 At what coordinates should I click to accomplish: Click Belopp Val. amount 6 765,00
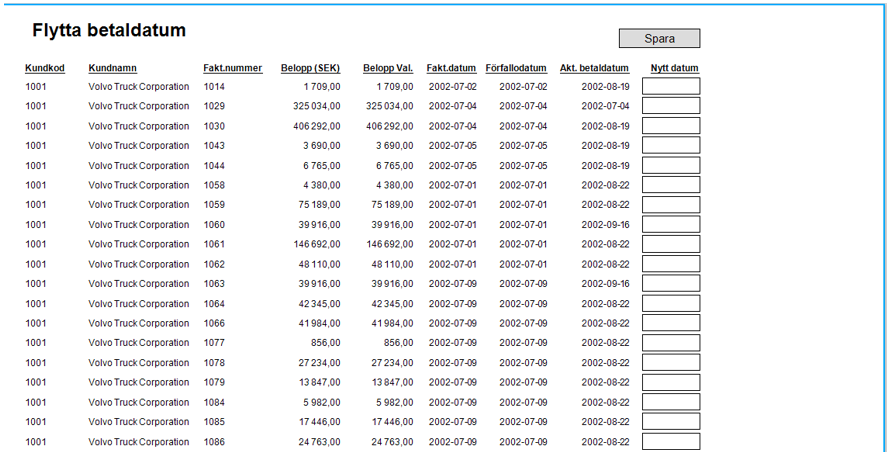coord(394,166)
